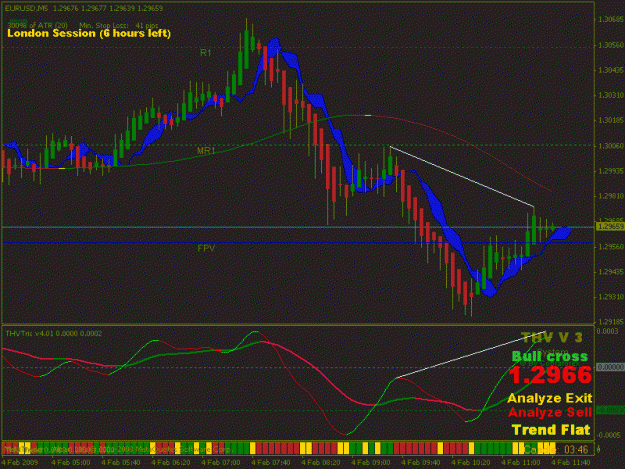
Task: Click the 1.30310 price axis value
Action: (610, 95)
